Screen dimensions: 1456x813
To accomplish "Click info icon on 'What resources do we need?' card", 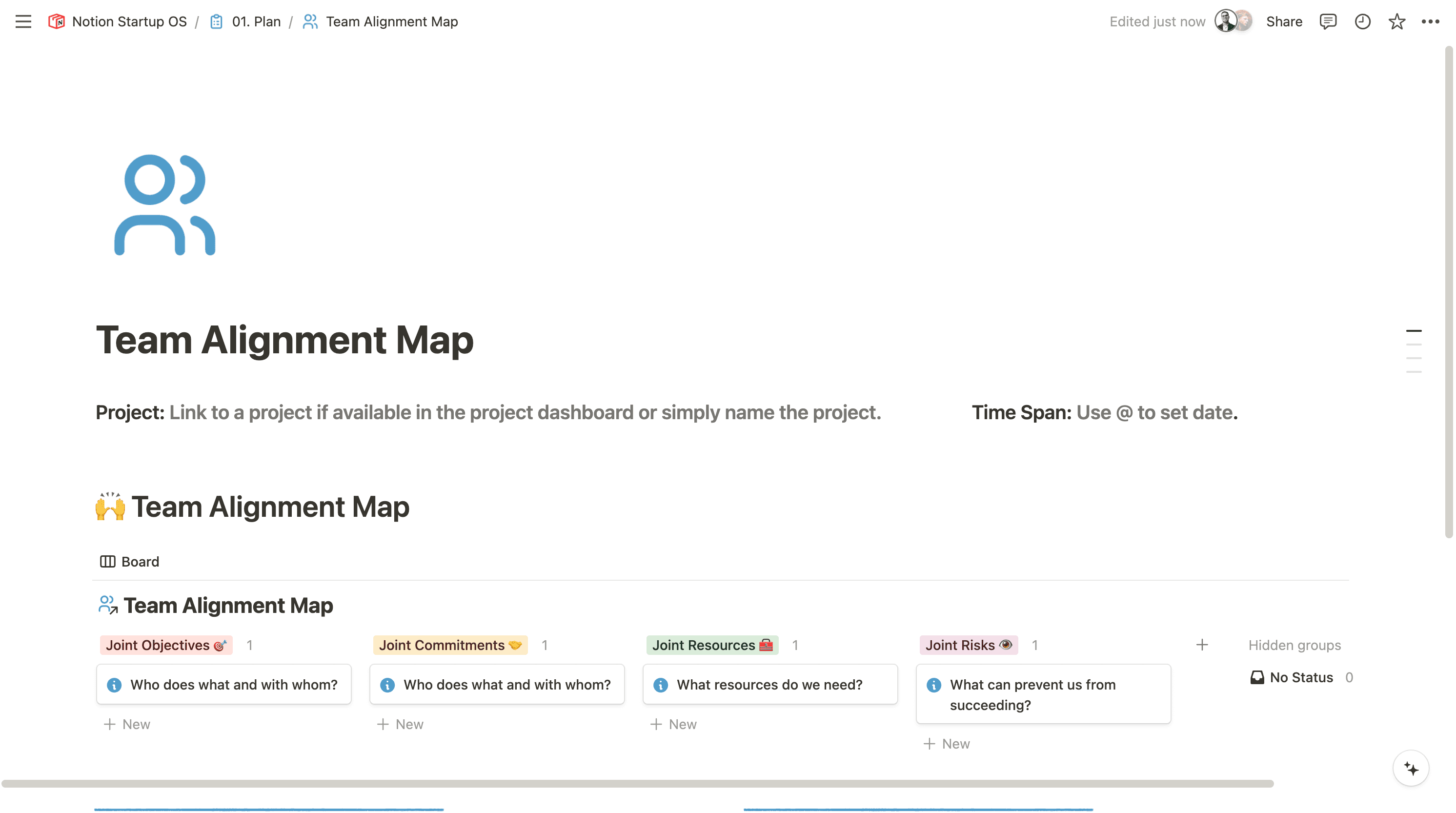I will [661, 685].
